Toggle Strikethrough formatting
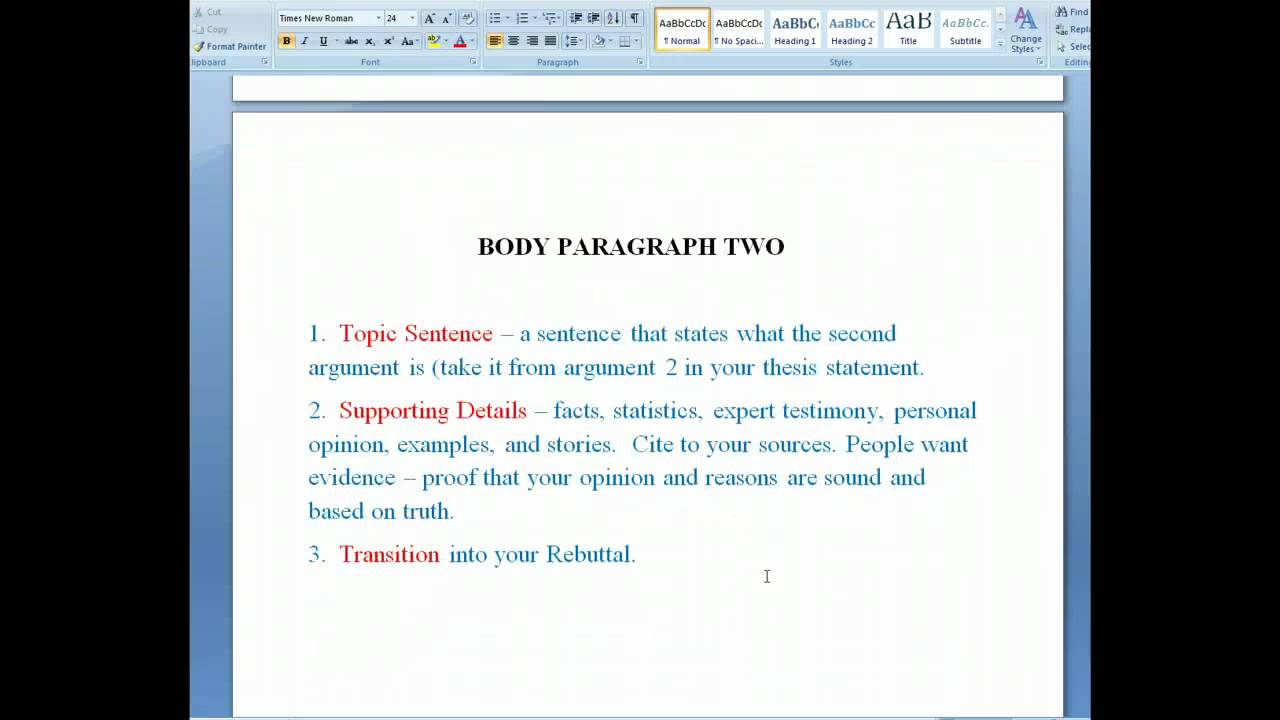Image resolution: width=1280 pixels, height=720 pixels. [351, 41]
